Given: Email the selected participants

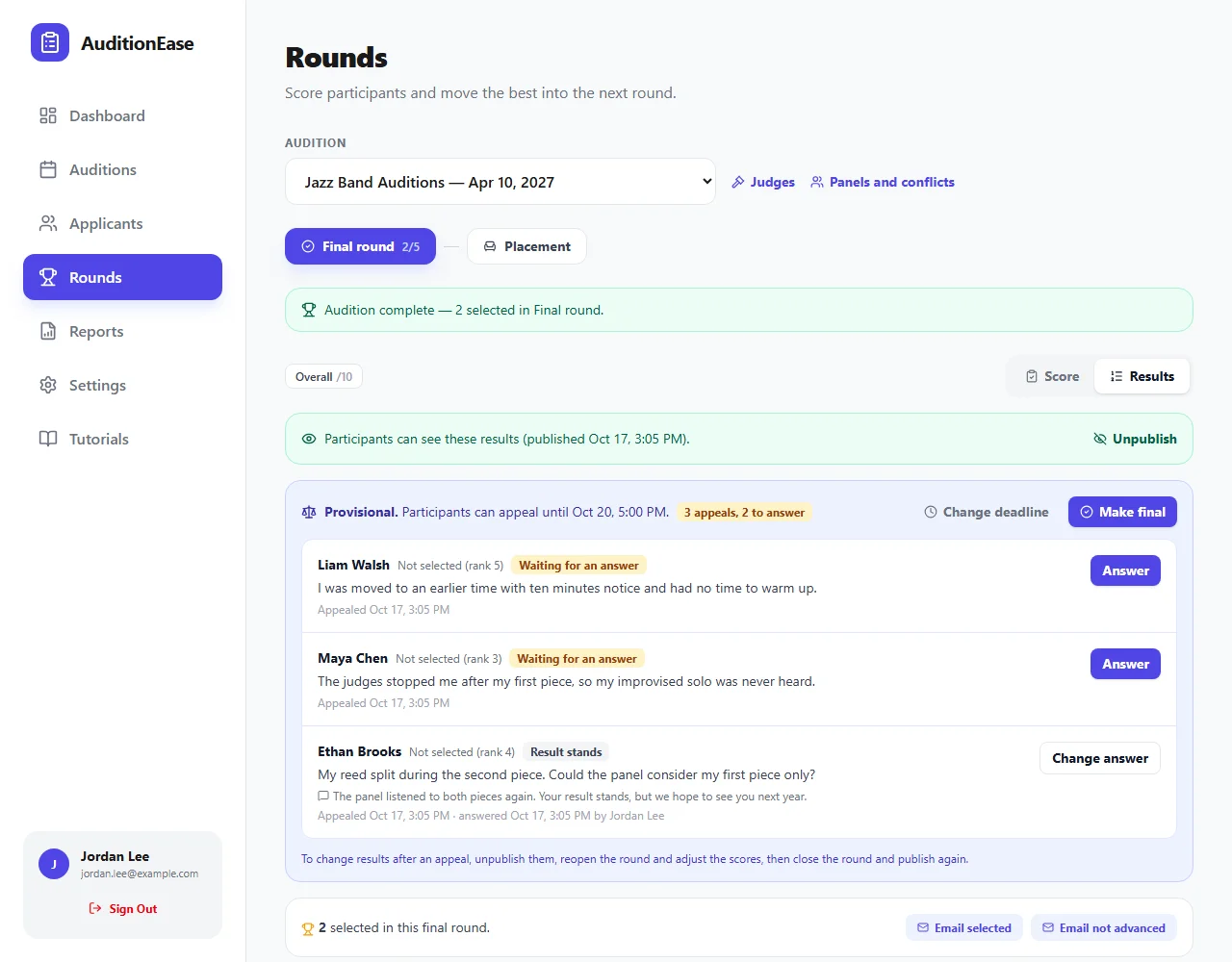Looking at the screenshot, I should point(963,927).
